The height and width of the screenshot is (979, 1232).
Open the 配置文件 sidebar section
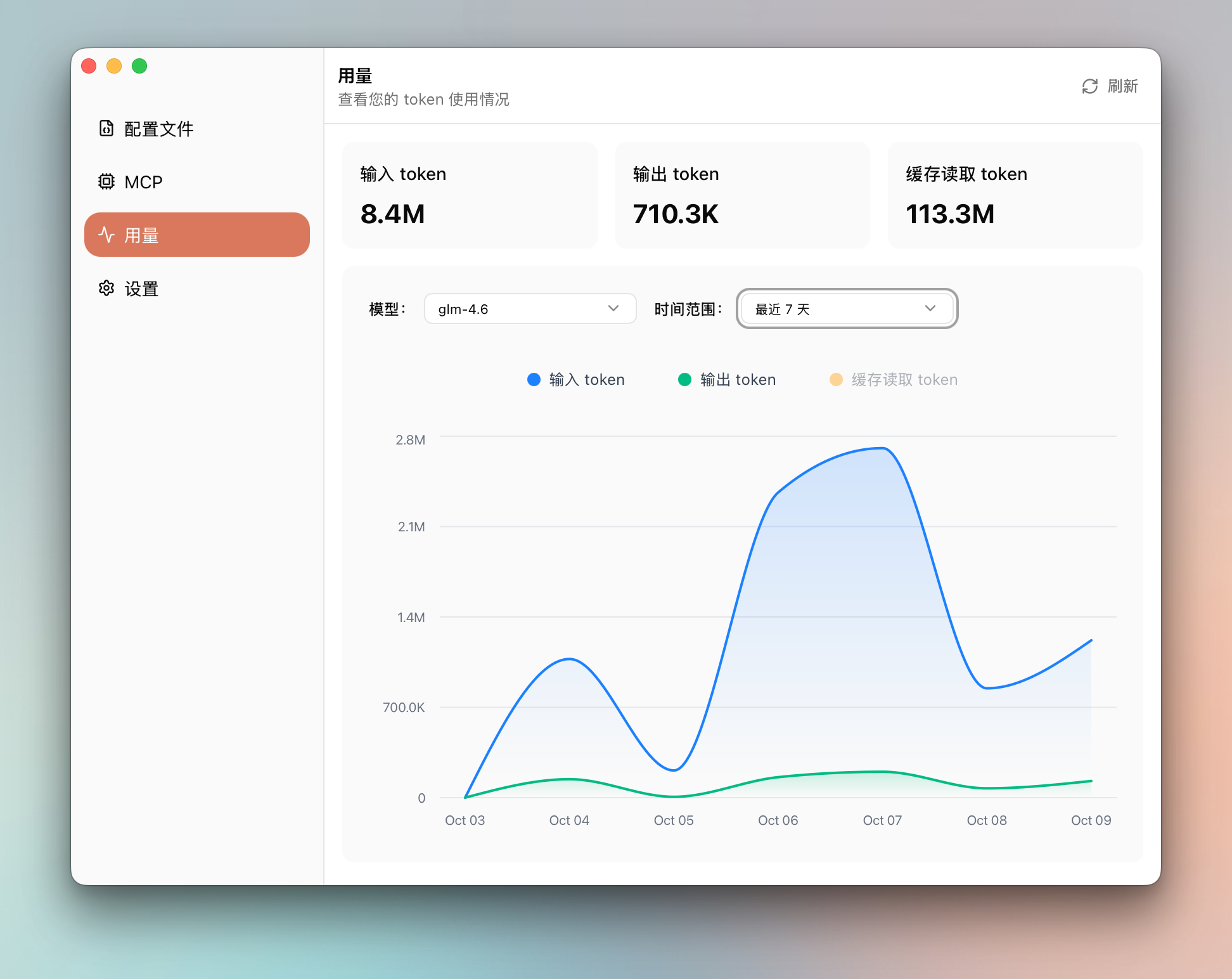(x=158, y=129)
